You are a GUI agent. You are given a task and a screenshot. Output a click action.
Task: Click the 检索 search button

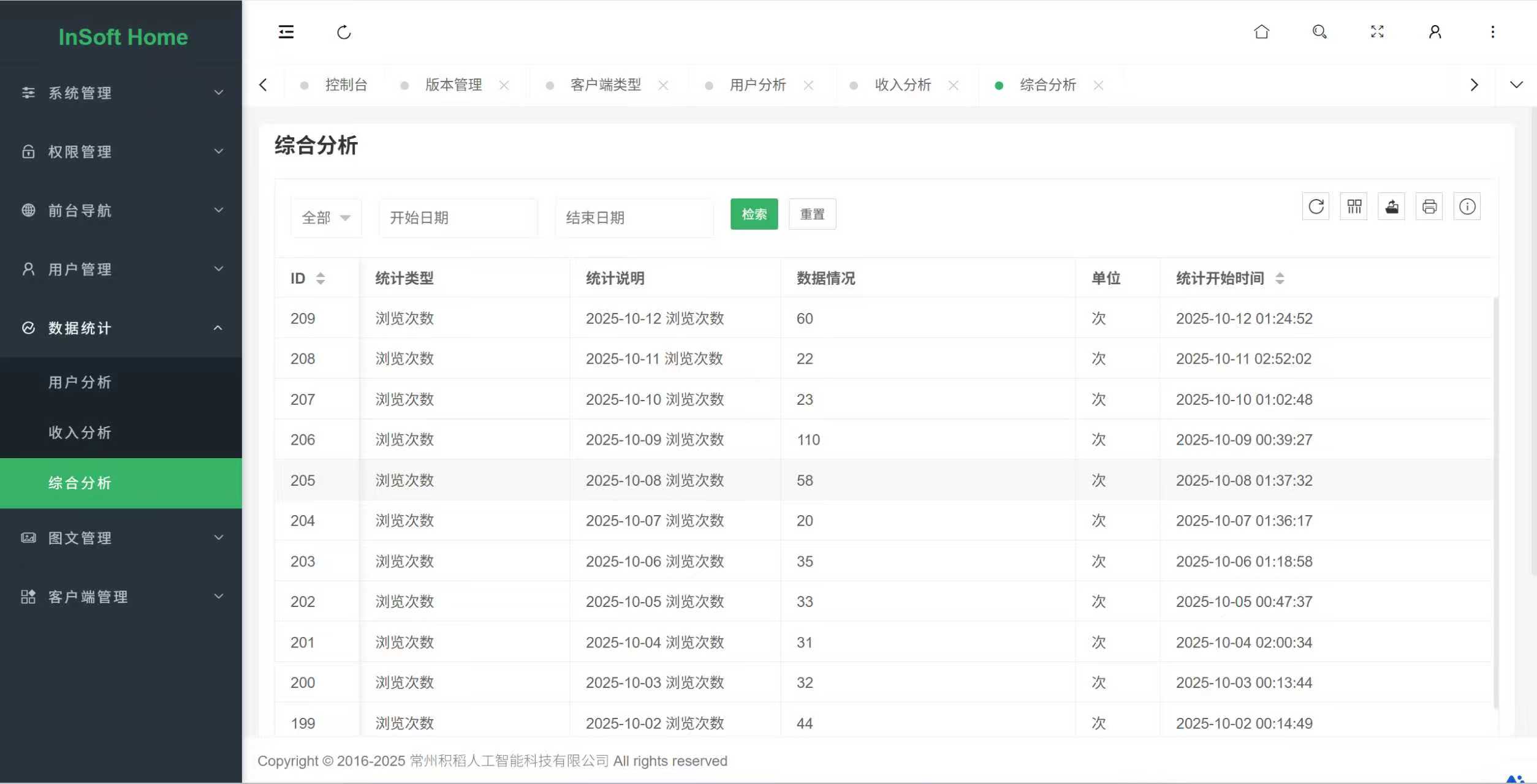pos(754,214)
